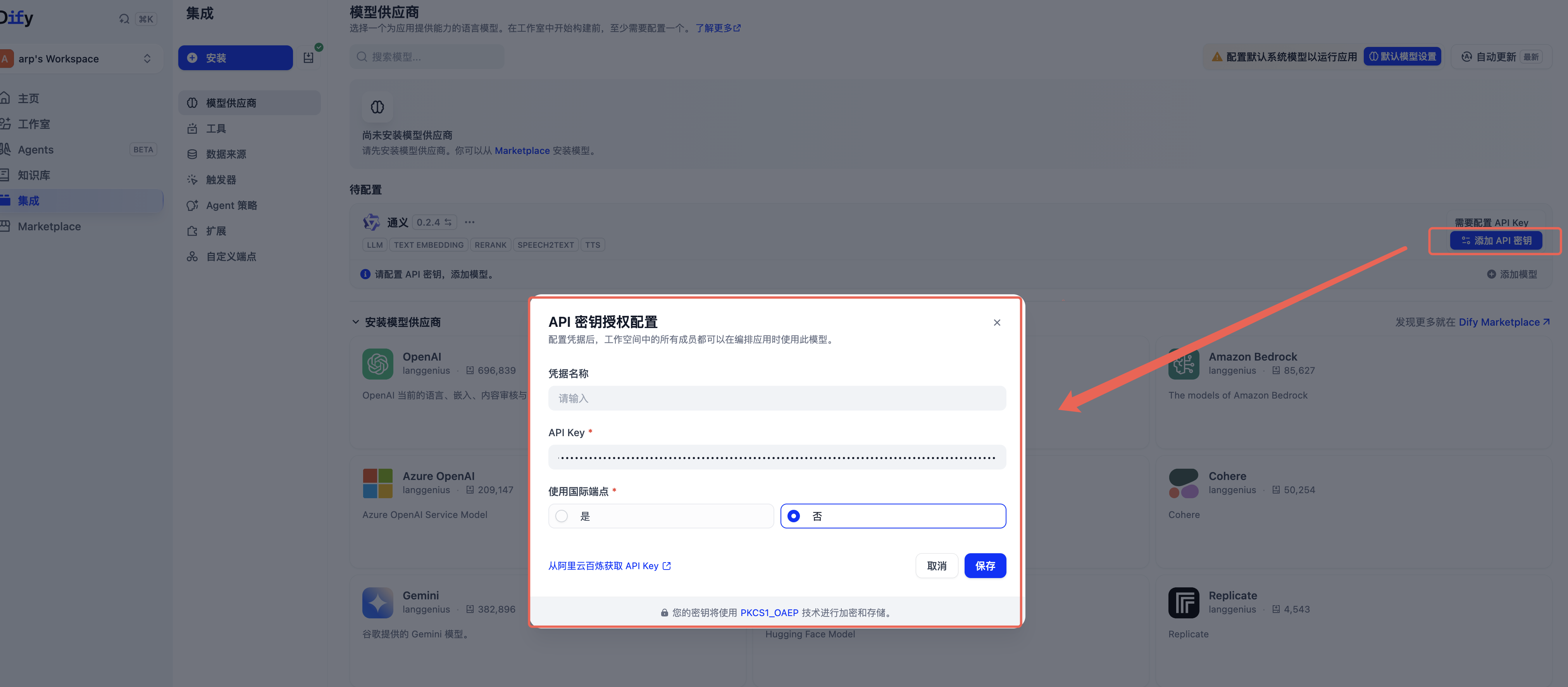Click the 凭据名称 input field
Viewport: 1568px width, 687px height.
(x=777, y=398)
